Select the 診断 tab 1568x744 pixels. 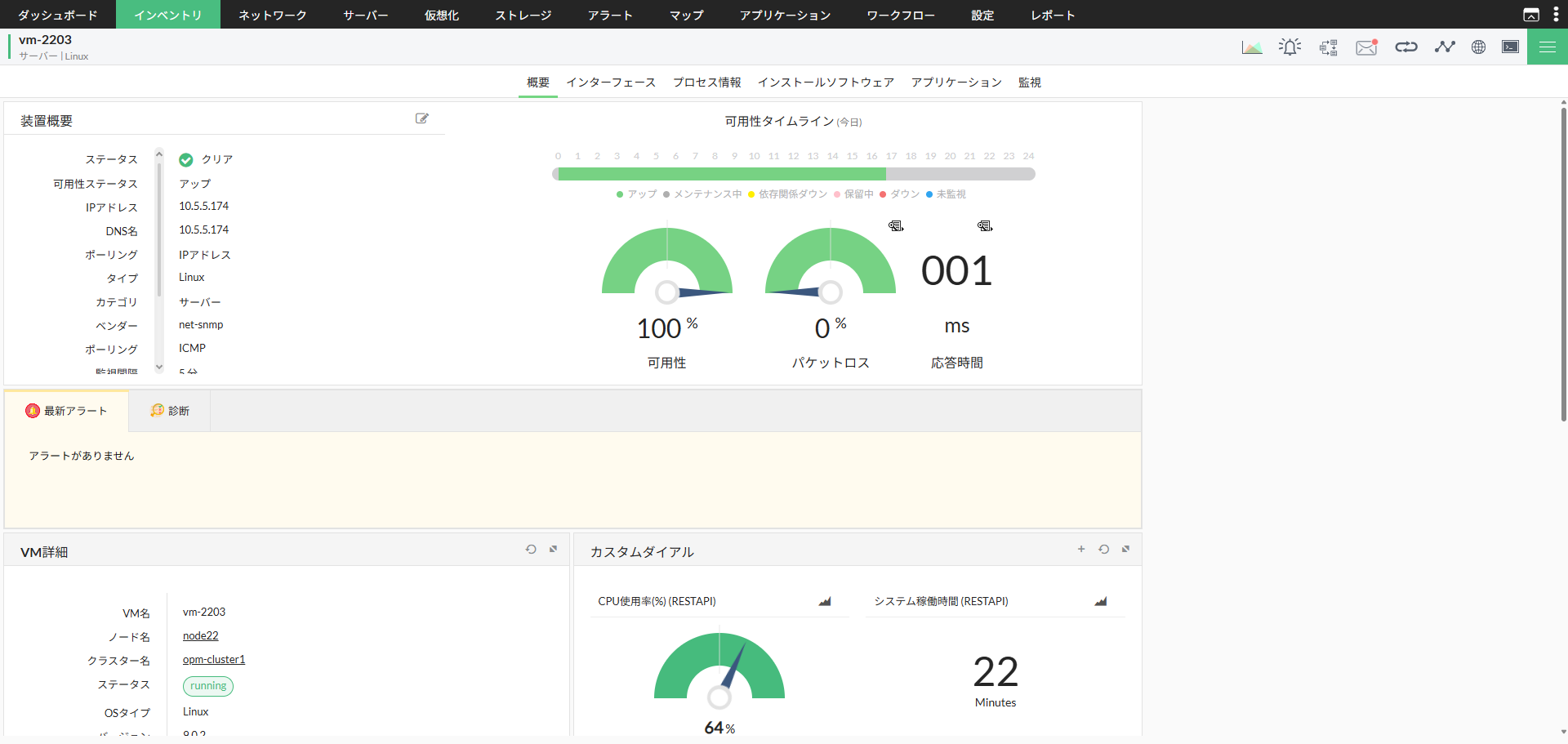point(170,411)
